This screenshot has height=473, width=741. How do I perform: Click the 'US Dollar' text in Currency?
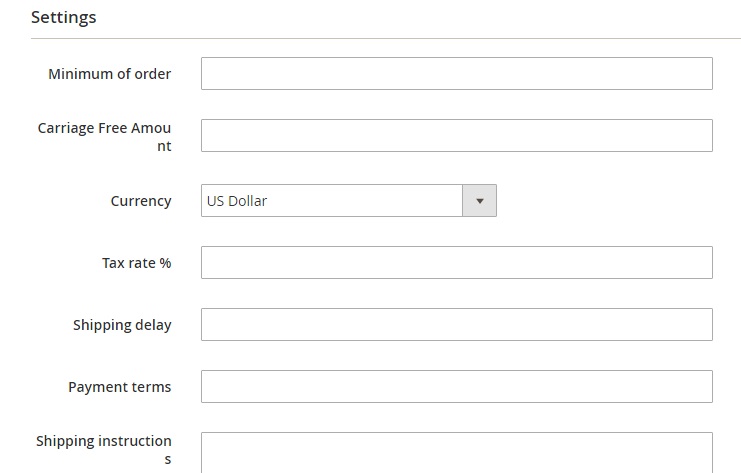[237, 201]
